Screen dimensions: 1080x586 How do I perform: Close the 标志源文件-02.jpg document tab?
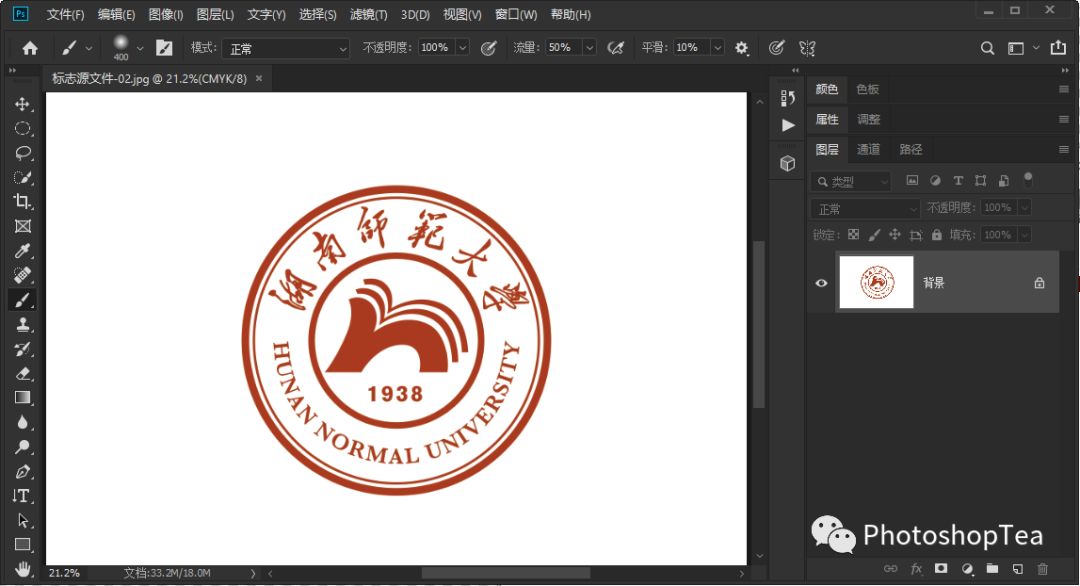(x=259, y=79)
